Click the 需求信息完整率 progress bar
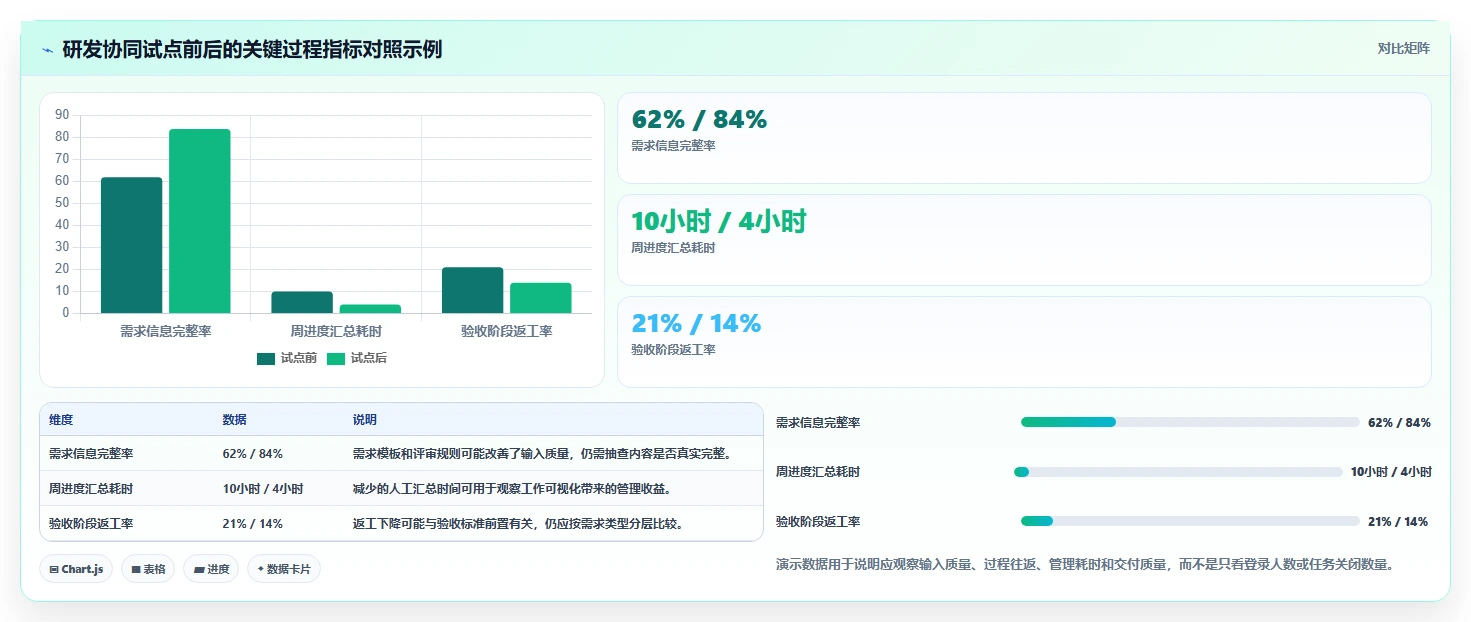This screenshot has height=622, width=1471. coord(1190,422)
